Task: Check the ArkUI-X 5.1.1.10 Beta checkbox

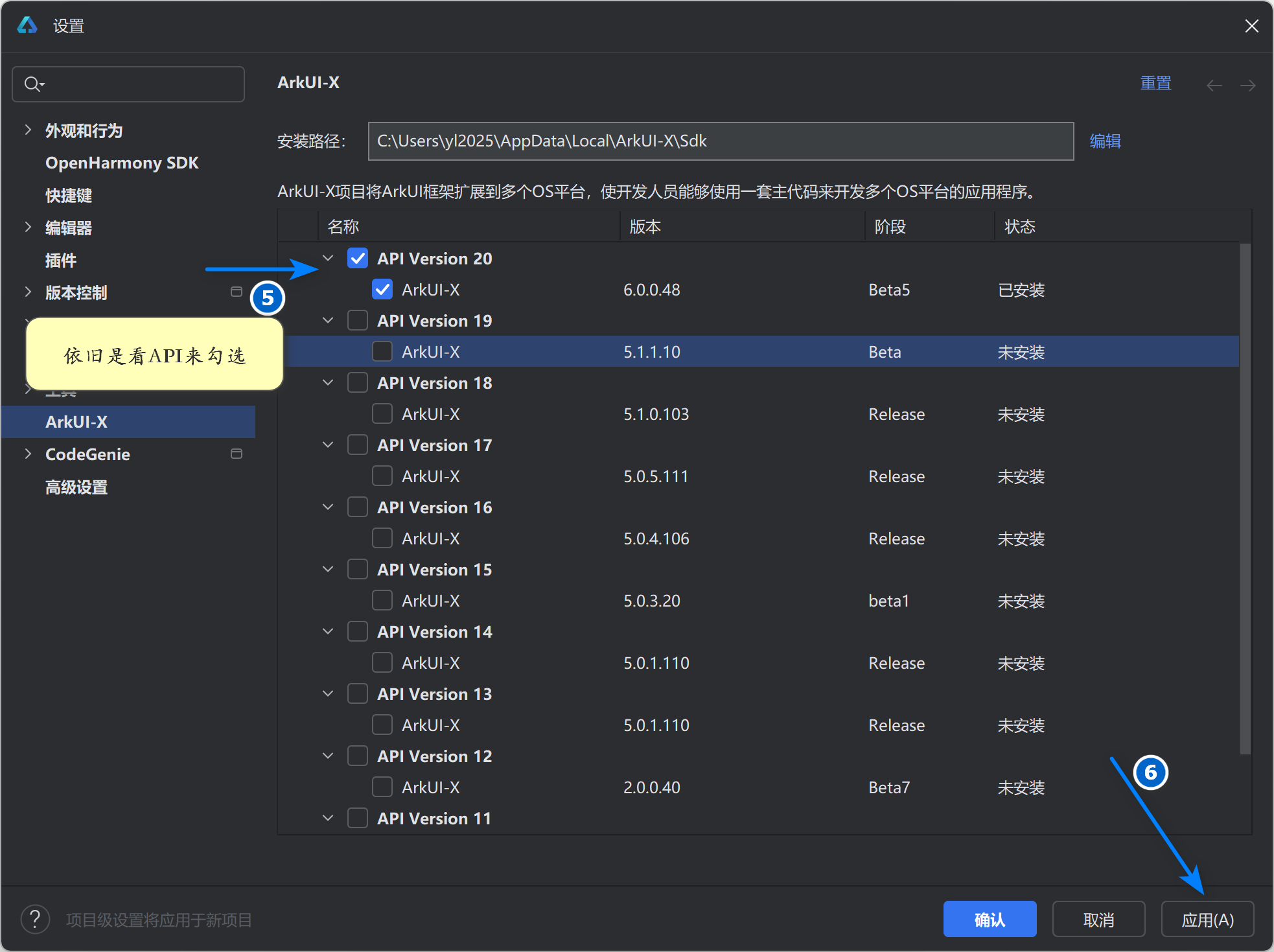Action: pos(382,352)
